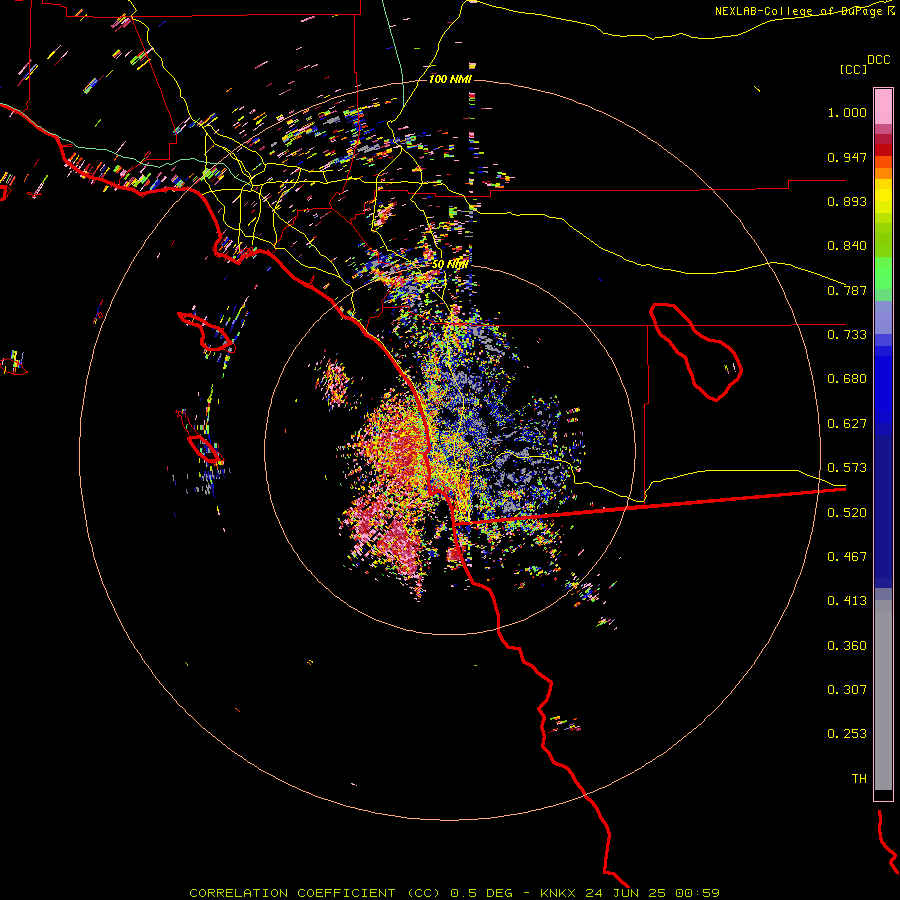The width and height of the screenshot is (900, 900).
Task: Select the 0.253 color scale value
Action: pos(847,734)
